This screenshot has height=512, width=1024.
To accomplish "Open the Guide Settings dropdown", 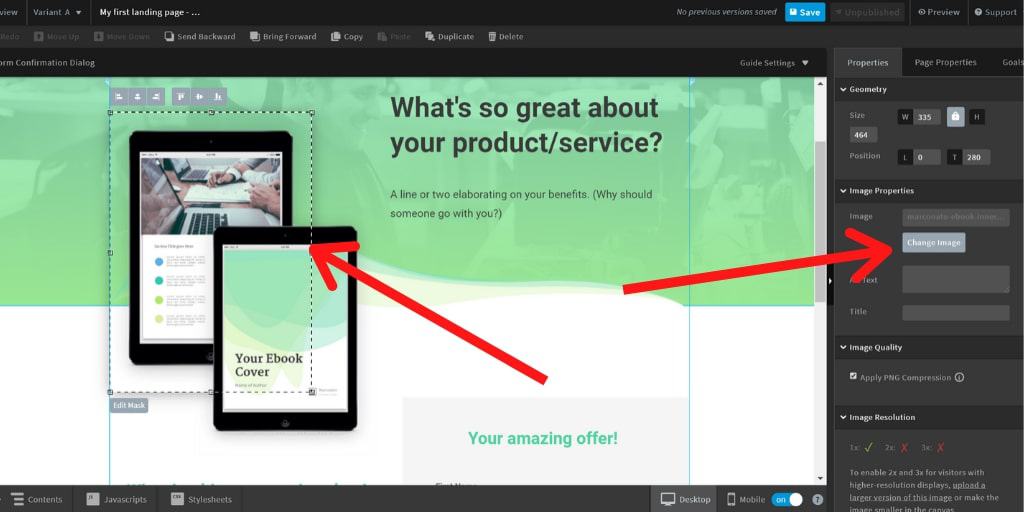I will 774,63.
